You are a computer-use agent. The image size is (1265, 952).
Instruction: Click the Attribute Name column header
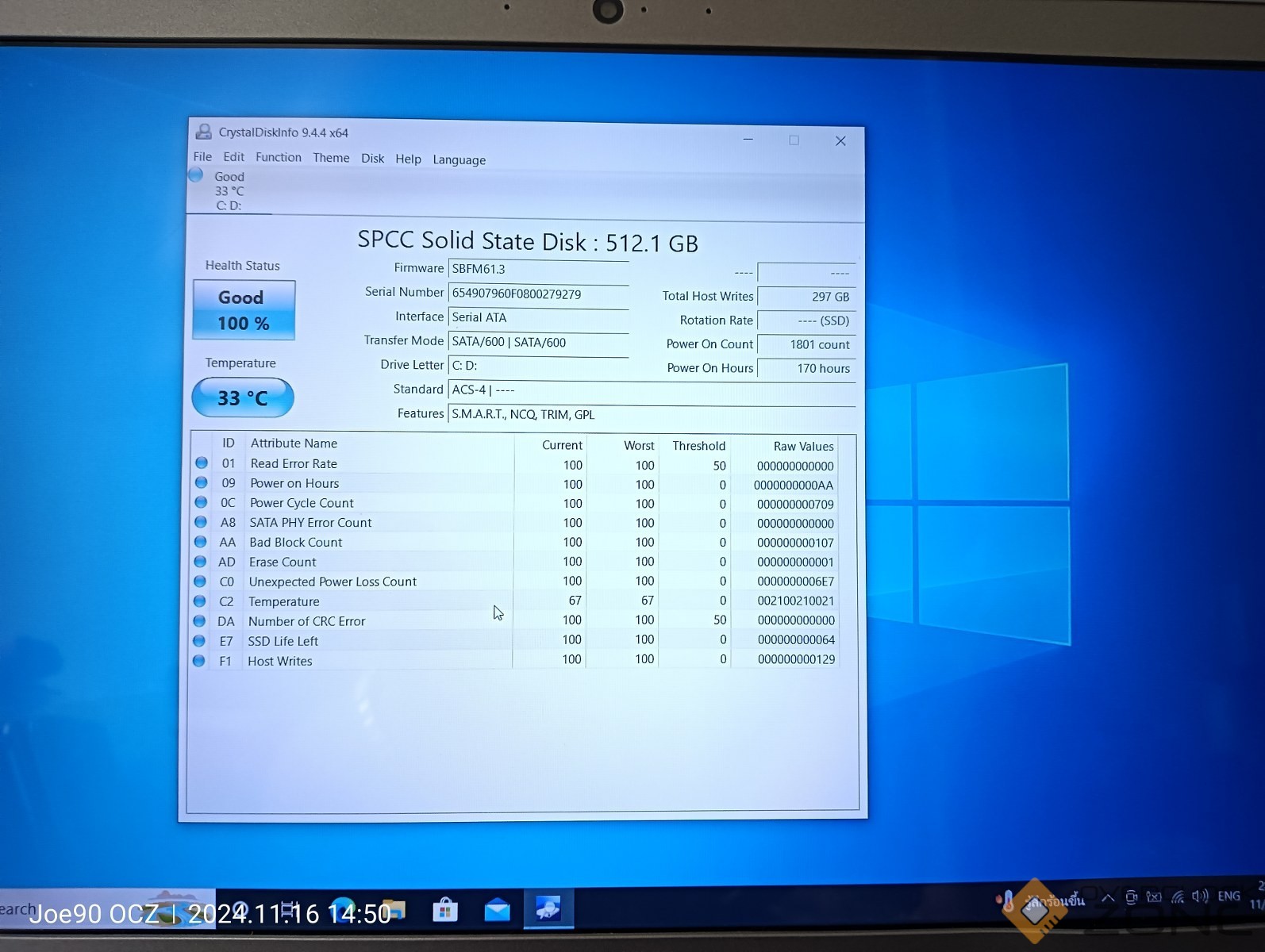(294, 443)
